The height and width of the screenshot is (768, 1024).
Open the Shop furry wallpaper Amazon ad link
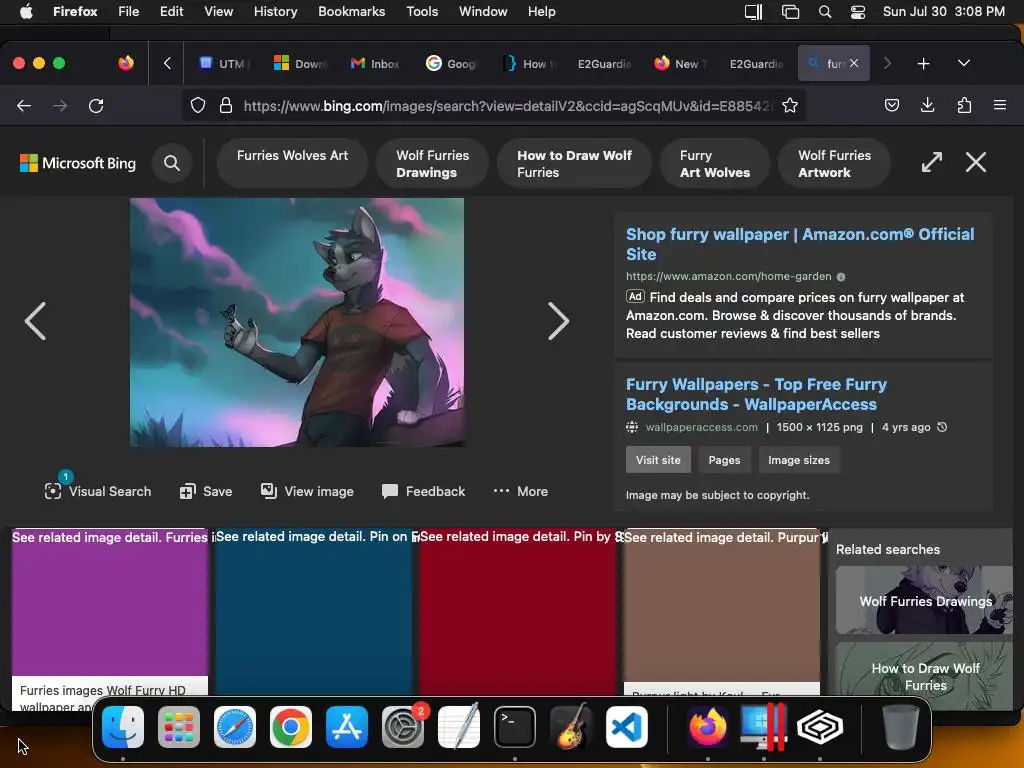point(800,244)
